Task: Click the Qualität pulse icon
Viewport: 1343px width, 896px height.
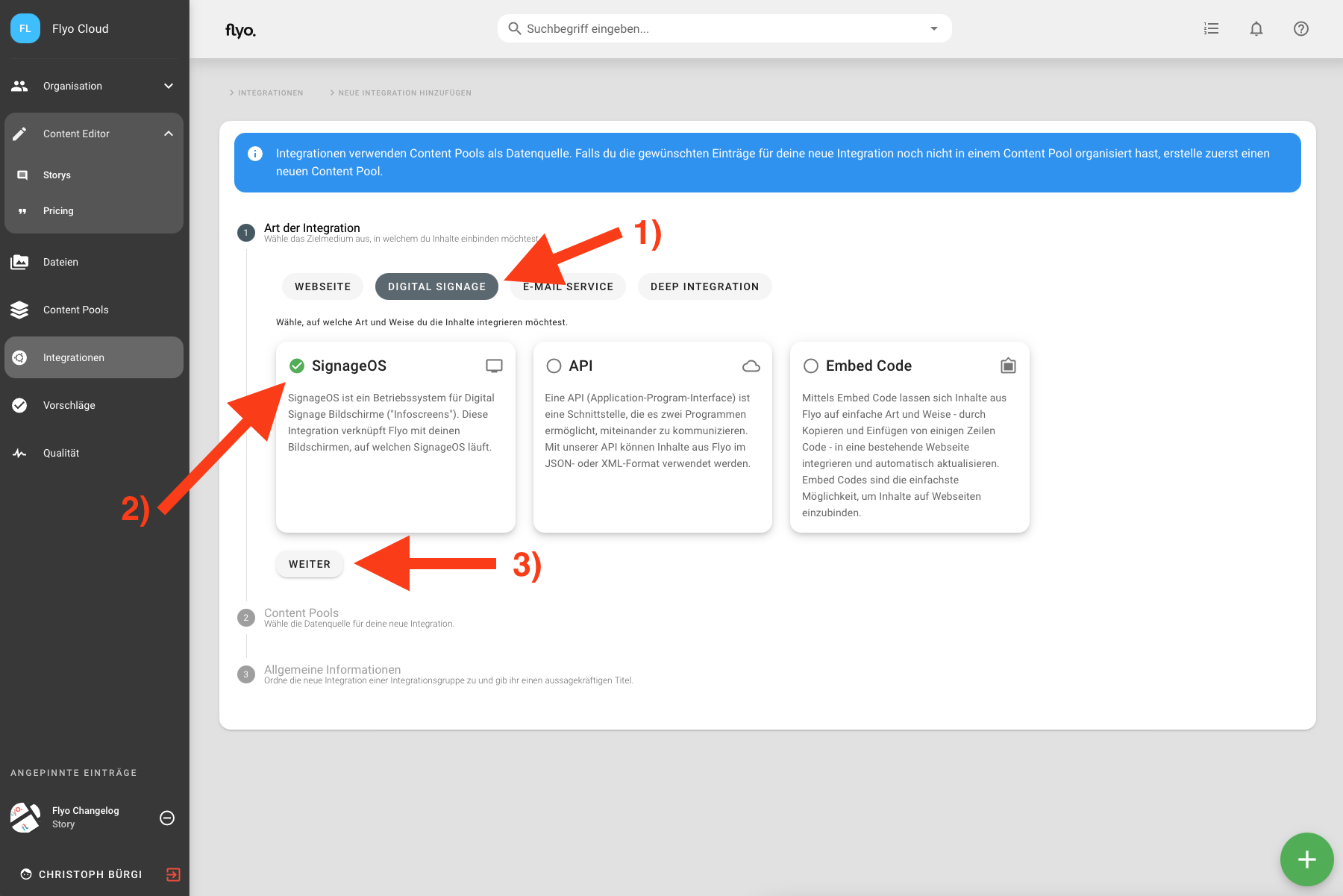Action: [19, 453]
